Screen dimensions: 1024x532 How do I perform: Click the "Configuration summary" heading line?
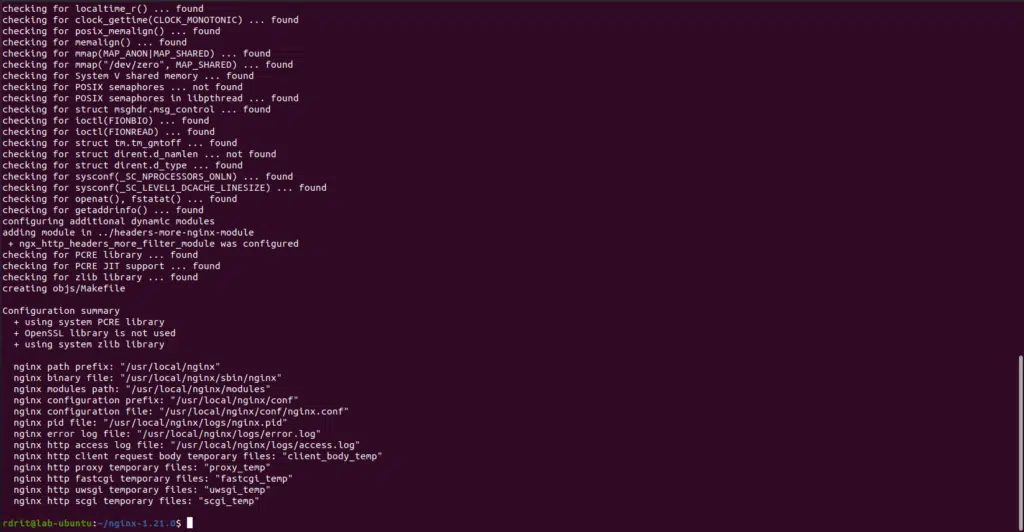coord(61,311)
